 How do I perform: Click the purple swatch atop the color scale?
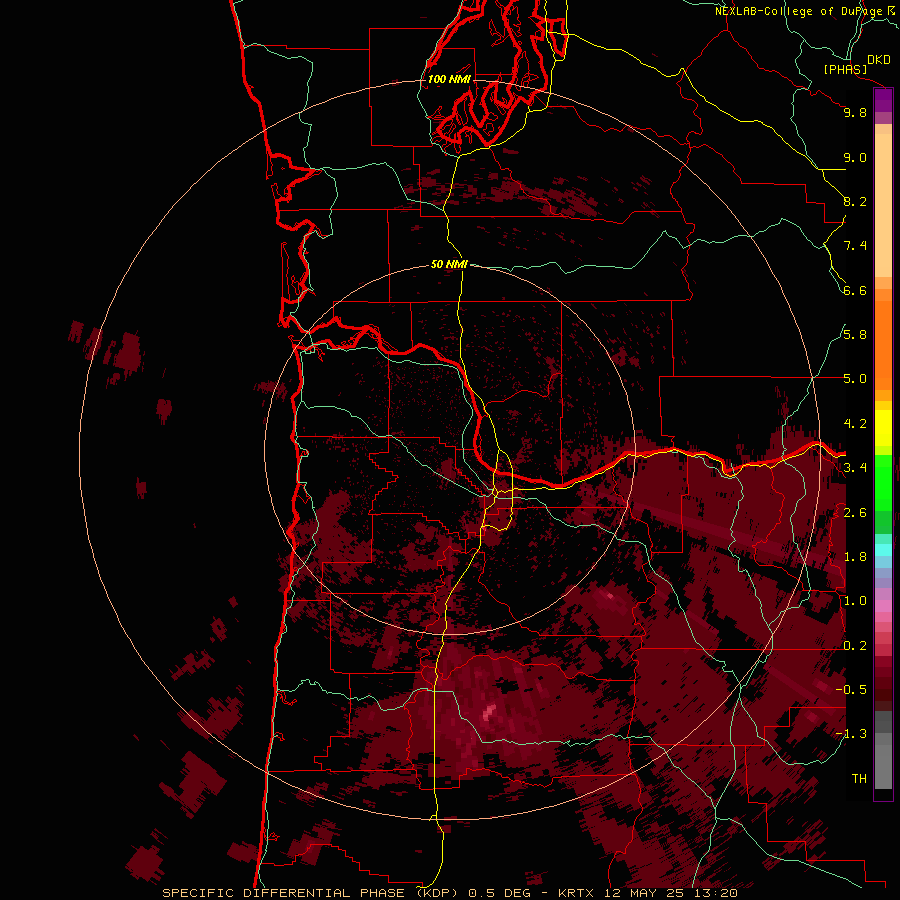pos(883,100)
